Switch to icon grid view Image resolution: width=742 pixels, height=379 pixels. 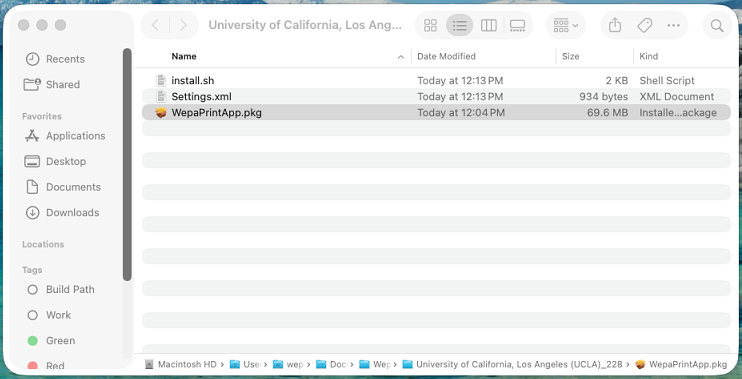click(x=430, y=25)
